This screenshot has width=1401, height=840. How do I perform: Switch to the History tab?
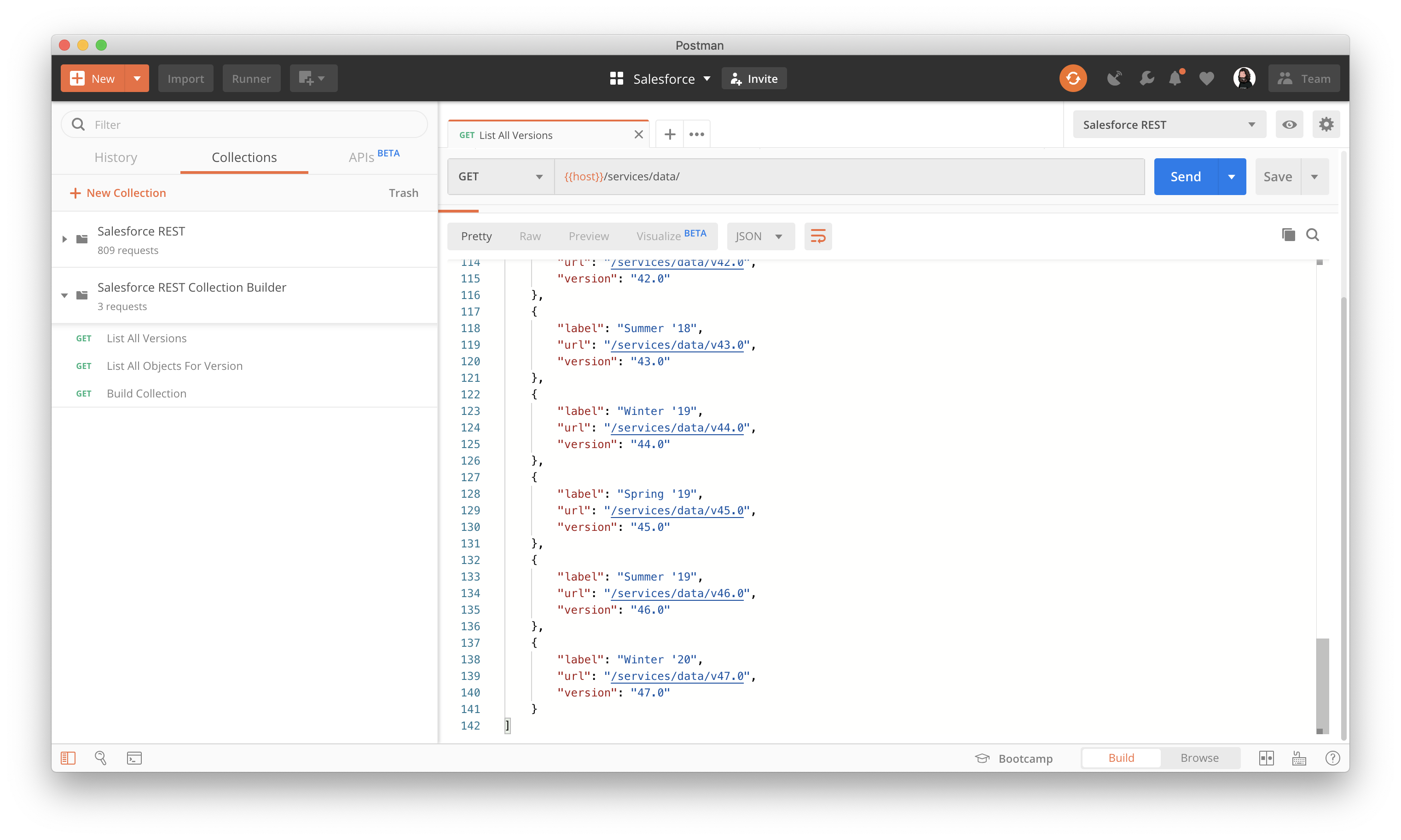[x=116, y=157]
